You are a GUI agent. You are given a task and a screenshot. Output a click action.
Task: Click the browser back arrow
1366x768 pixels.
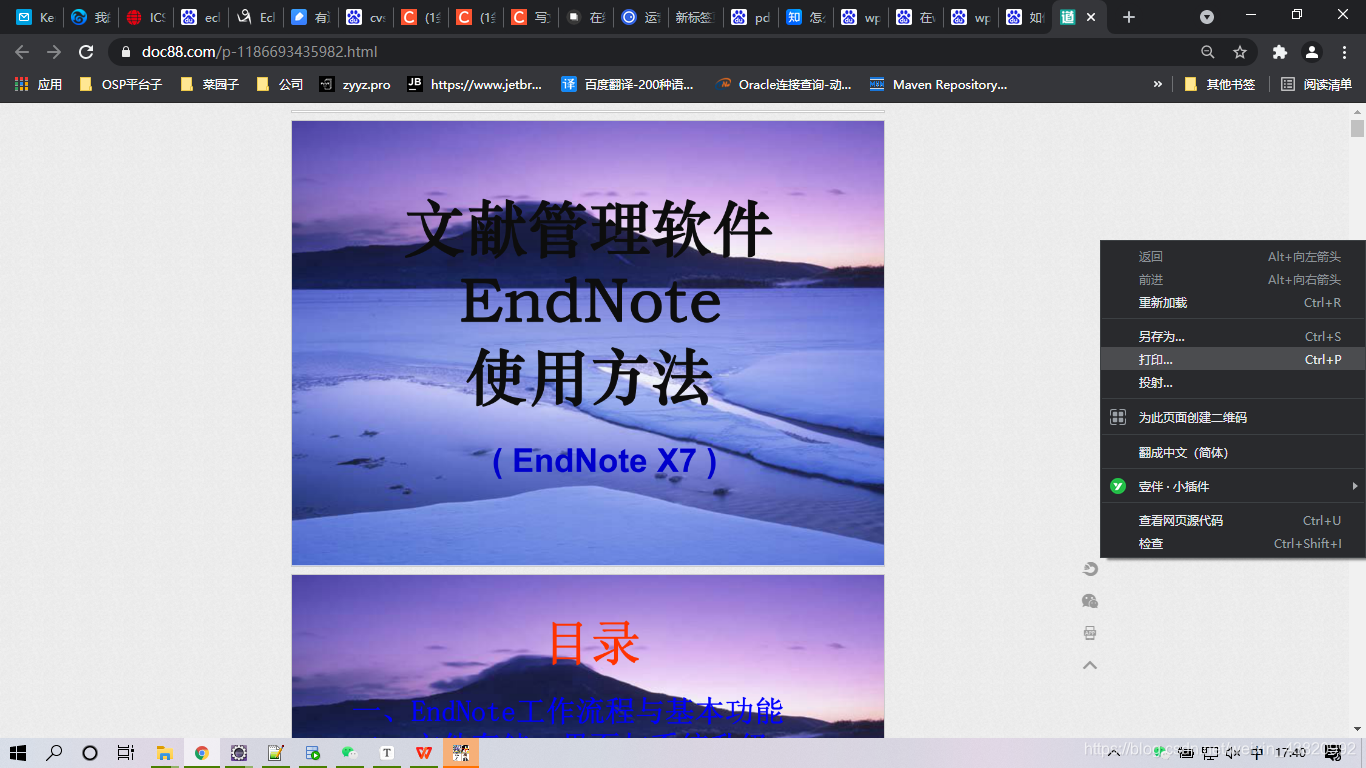pos(22,52)
